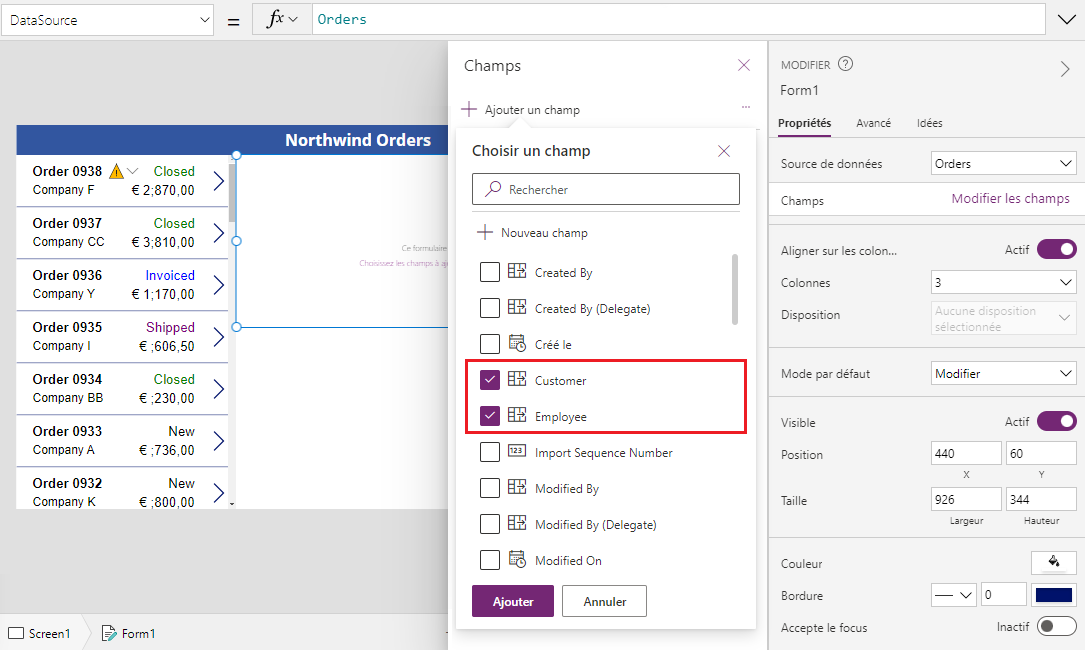Click the warning icon on Order 0938
Screen dimensions: 1085x650
(116, 171)
